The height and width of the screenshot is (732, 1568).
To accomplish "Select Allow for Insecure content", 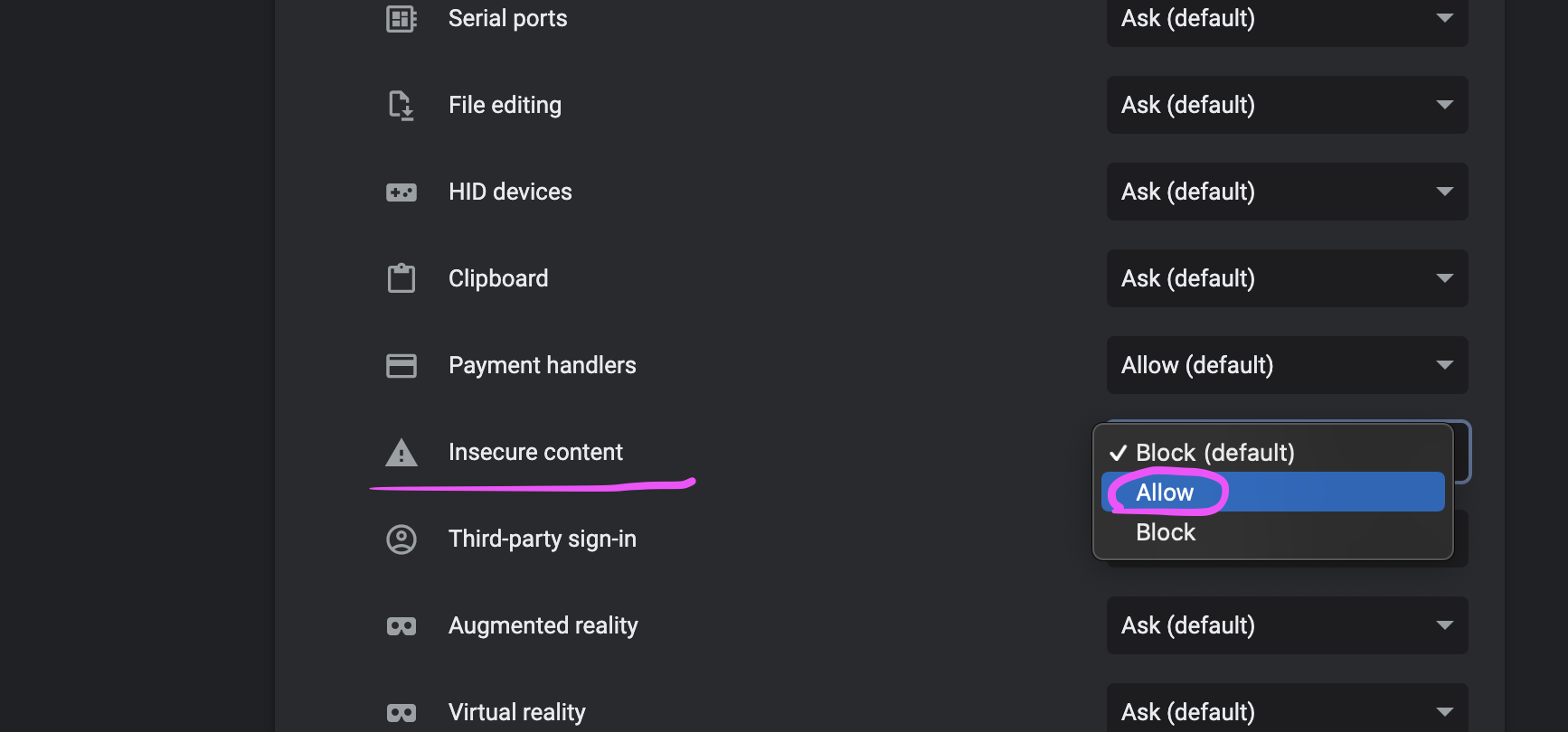I will 1165,493.
